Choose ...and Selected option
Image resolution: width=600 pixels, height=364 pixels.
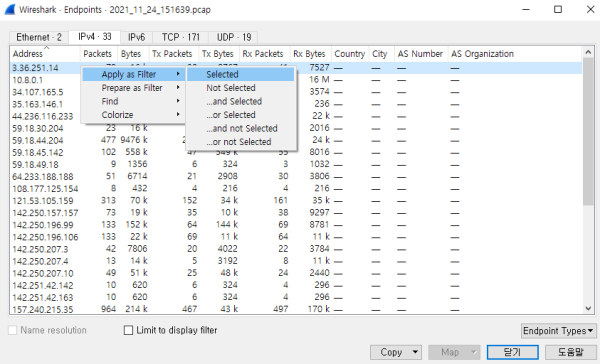coord(241,101)
